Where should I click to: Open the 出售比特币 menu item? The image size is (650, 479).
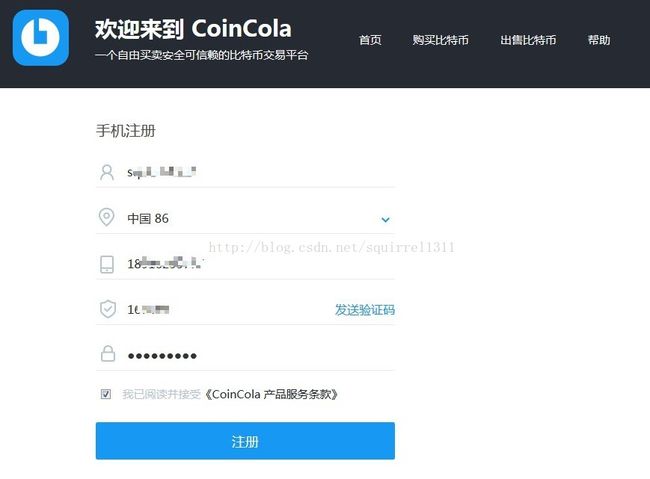pos(528,40)
